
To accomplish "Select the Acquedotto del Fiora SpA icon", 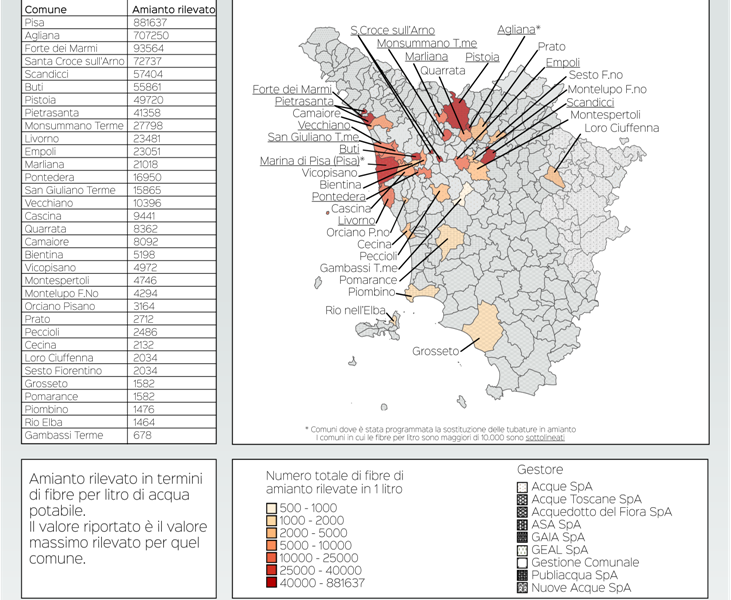I will coord(521,512).
